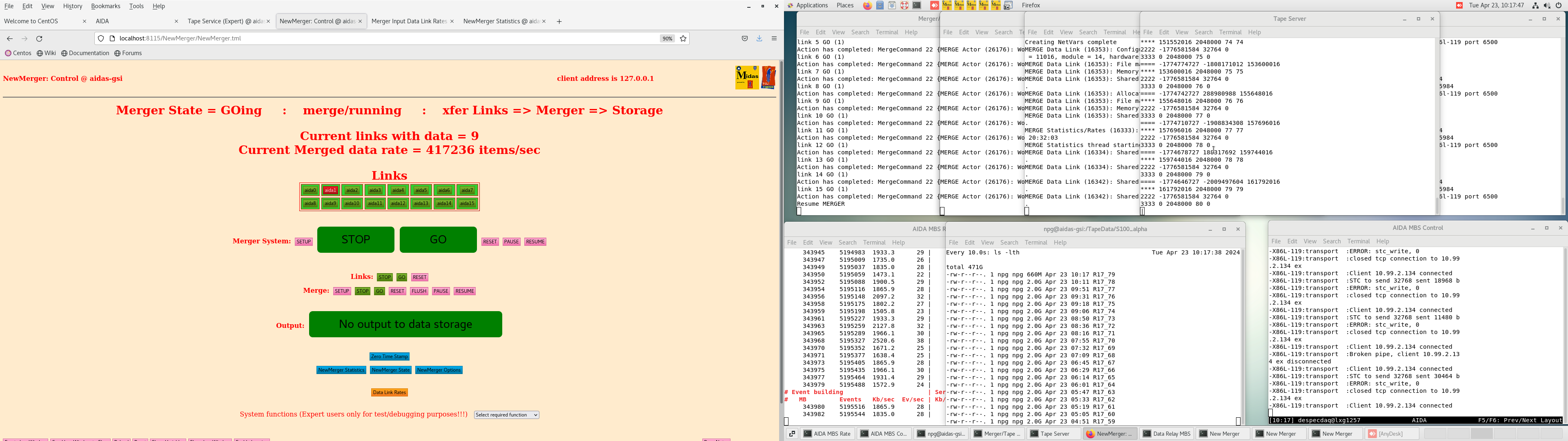
Task: Toggle No output to data storage button
Action: click(405, 324)
